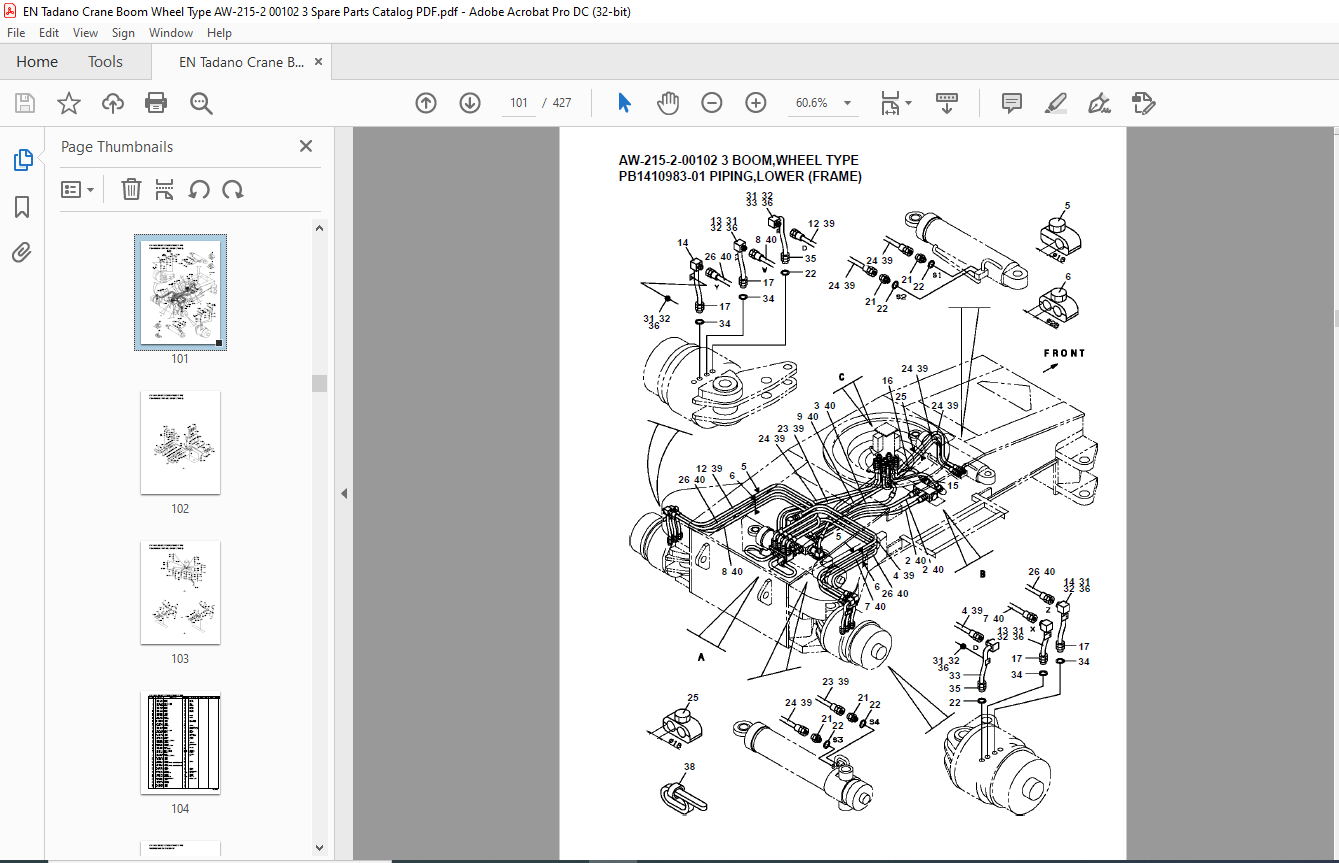Open the Attachments paperclip panel
This screenshot has height=863, width=1339.
click(x=22, y=253)
